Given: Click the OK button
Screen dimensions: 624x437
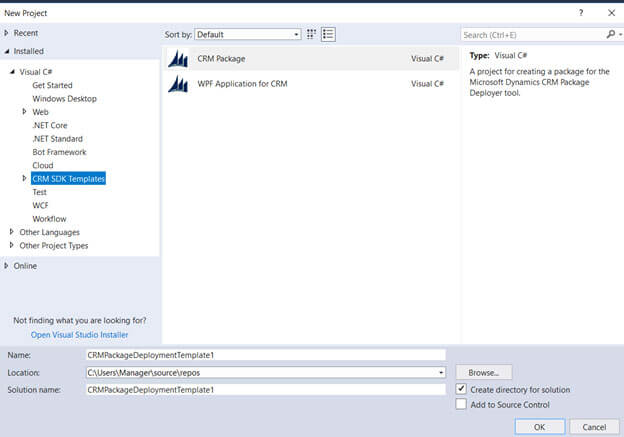Looking at the screenshot, I should coord(540,427).
